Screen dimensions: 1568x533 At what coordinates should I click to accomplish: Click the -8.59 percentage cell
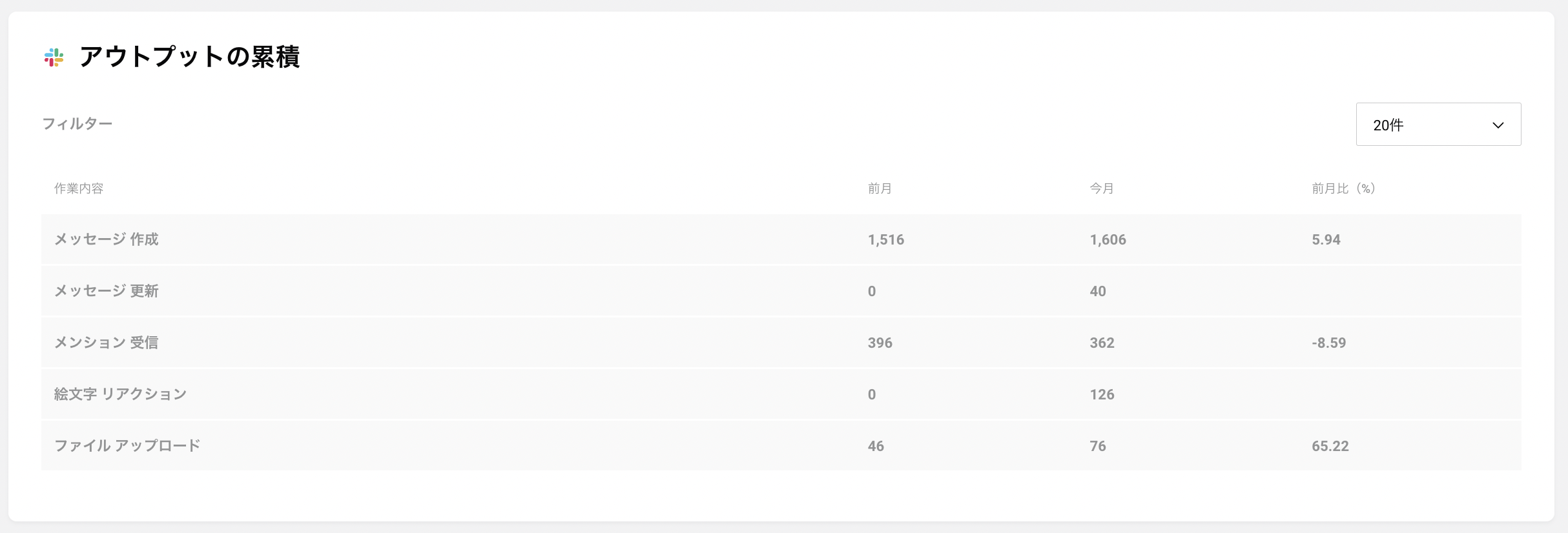click(x=1329, y=343)
